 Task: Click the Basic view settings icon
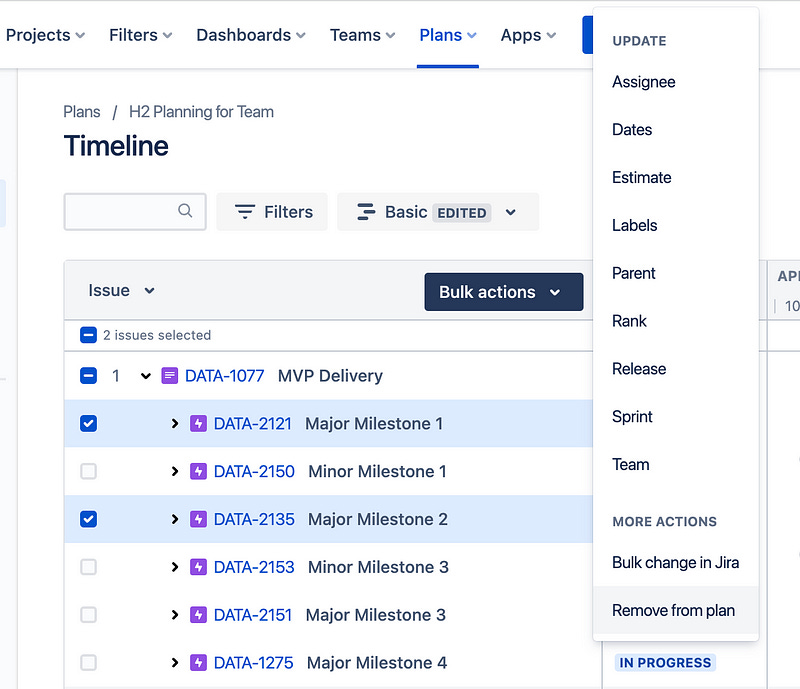point(366,212)
